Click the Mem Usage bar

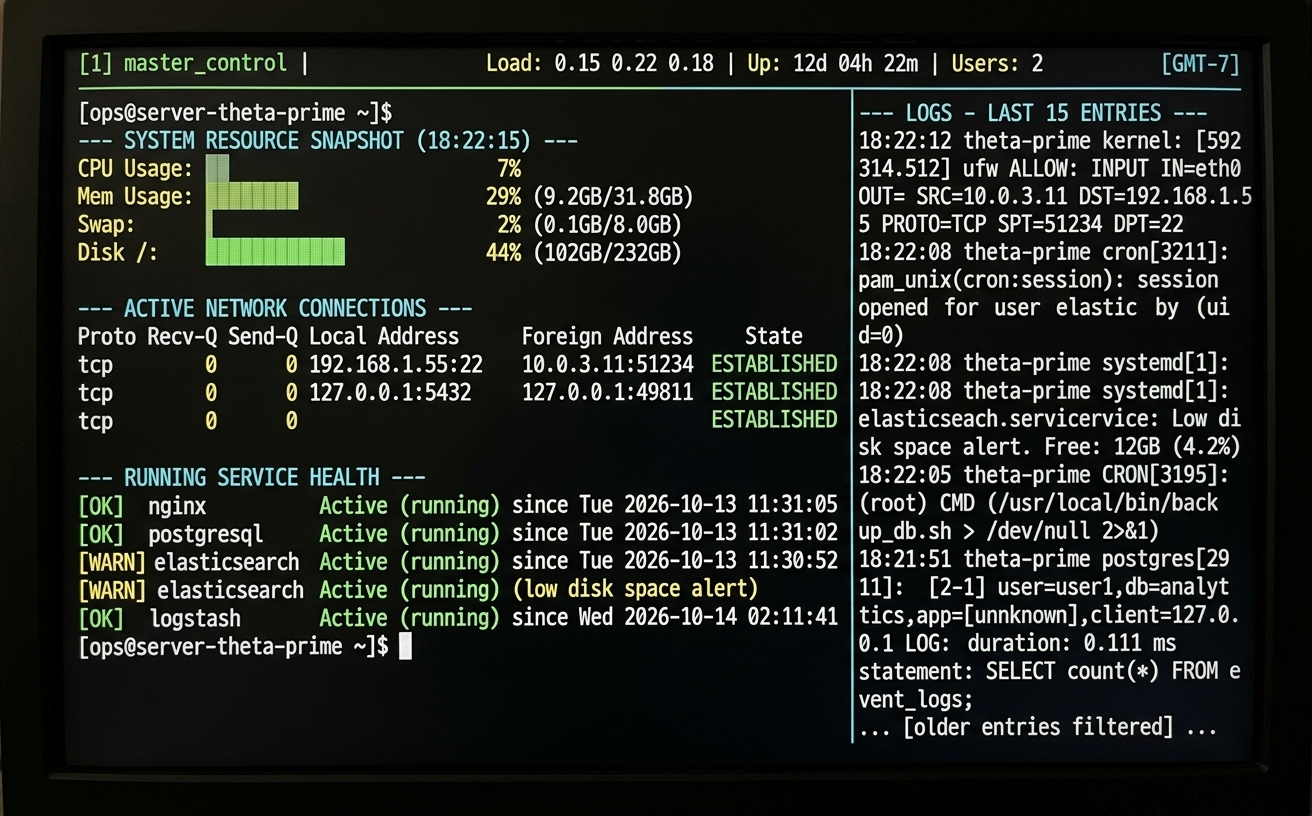point(252,196)
